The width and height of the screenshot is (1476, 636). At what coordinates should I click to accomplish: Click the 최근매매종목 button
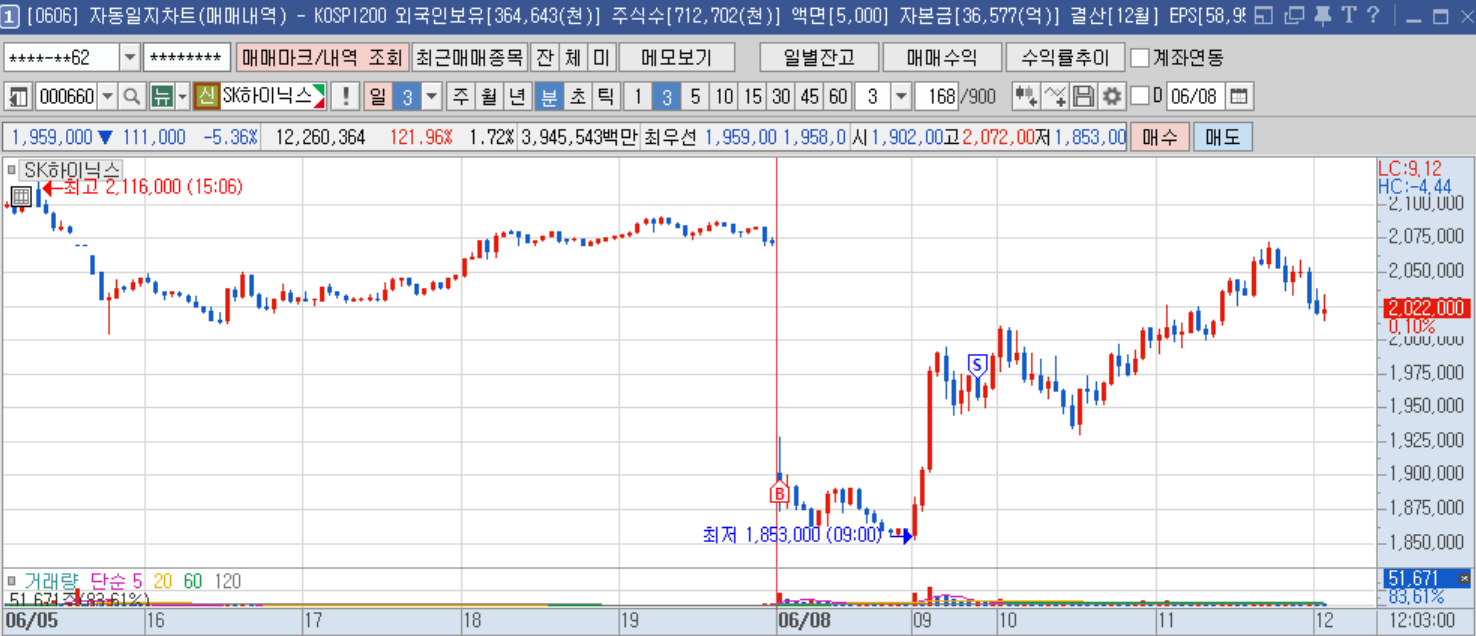469,58
